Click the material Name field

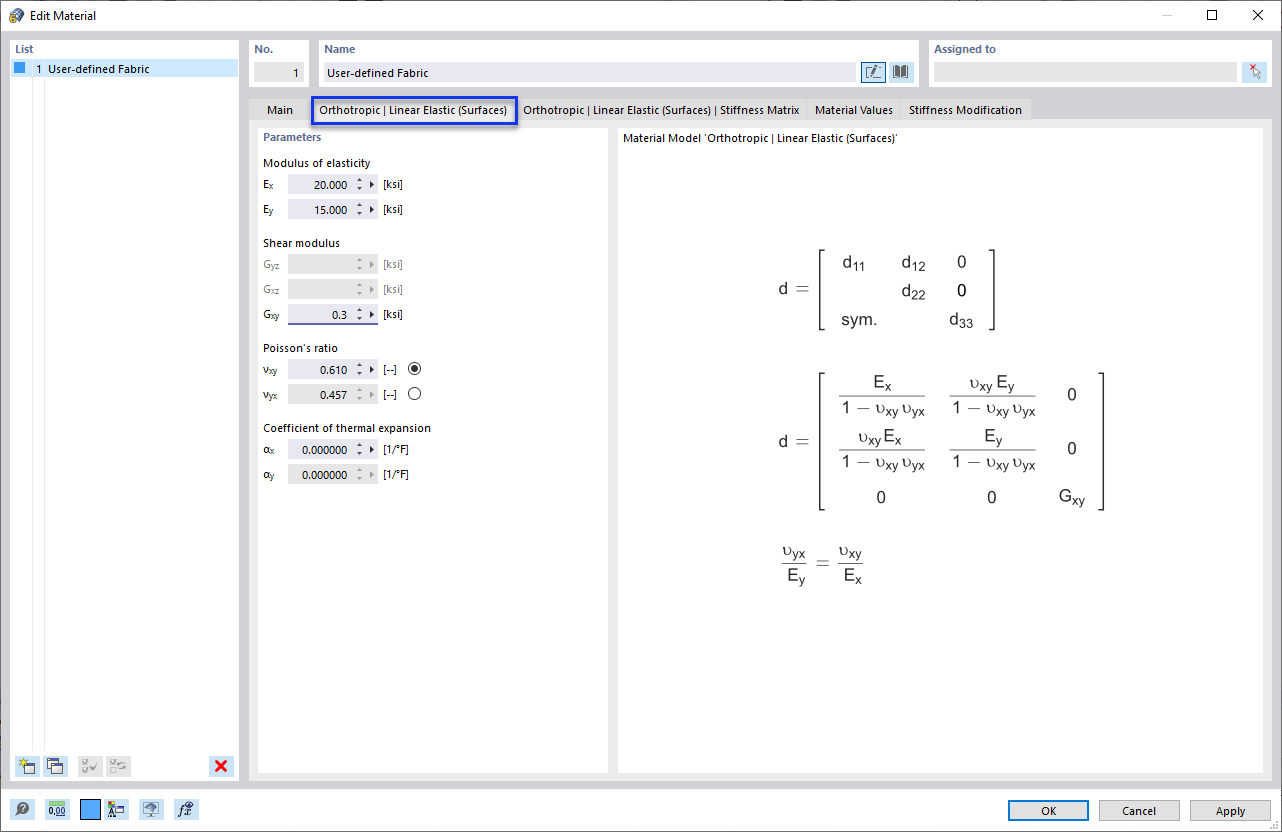[x=590, y=72]
